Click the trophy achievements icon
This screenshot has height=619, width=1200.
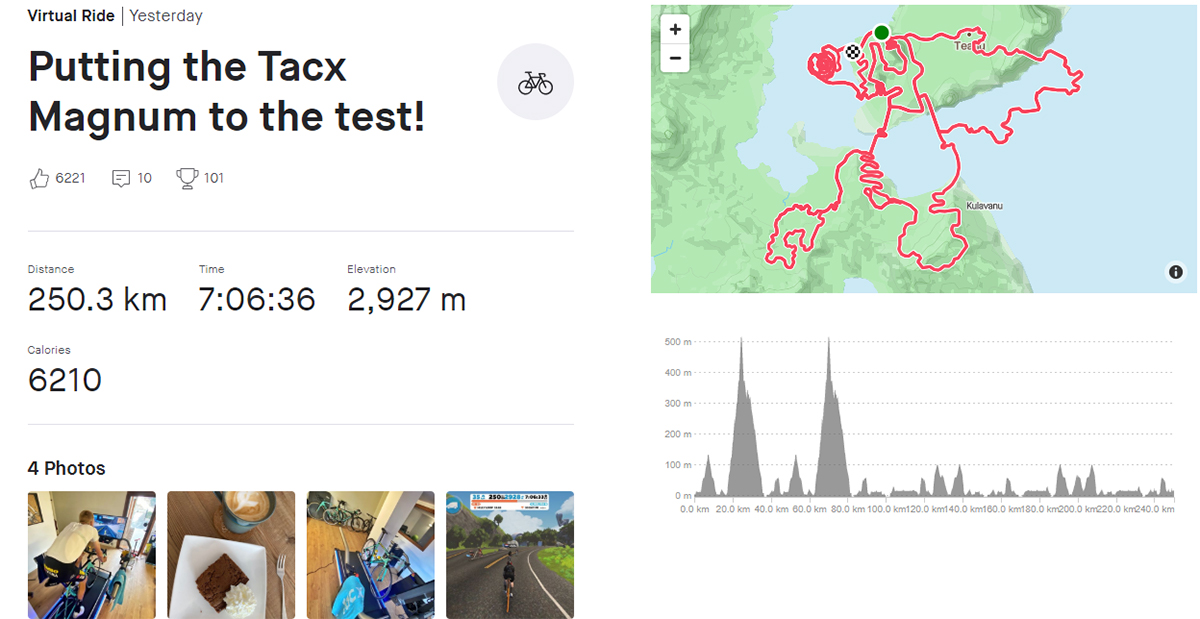186,178
